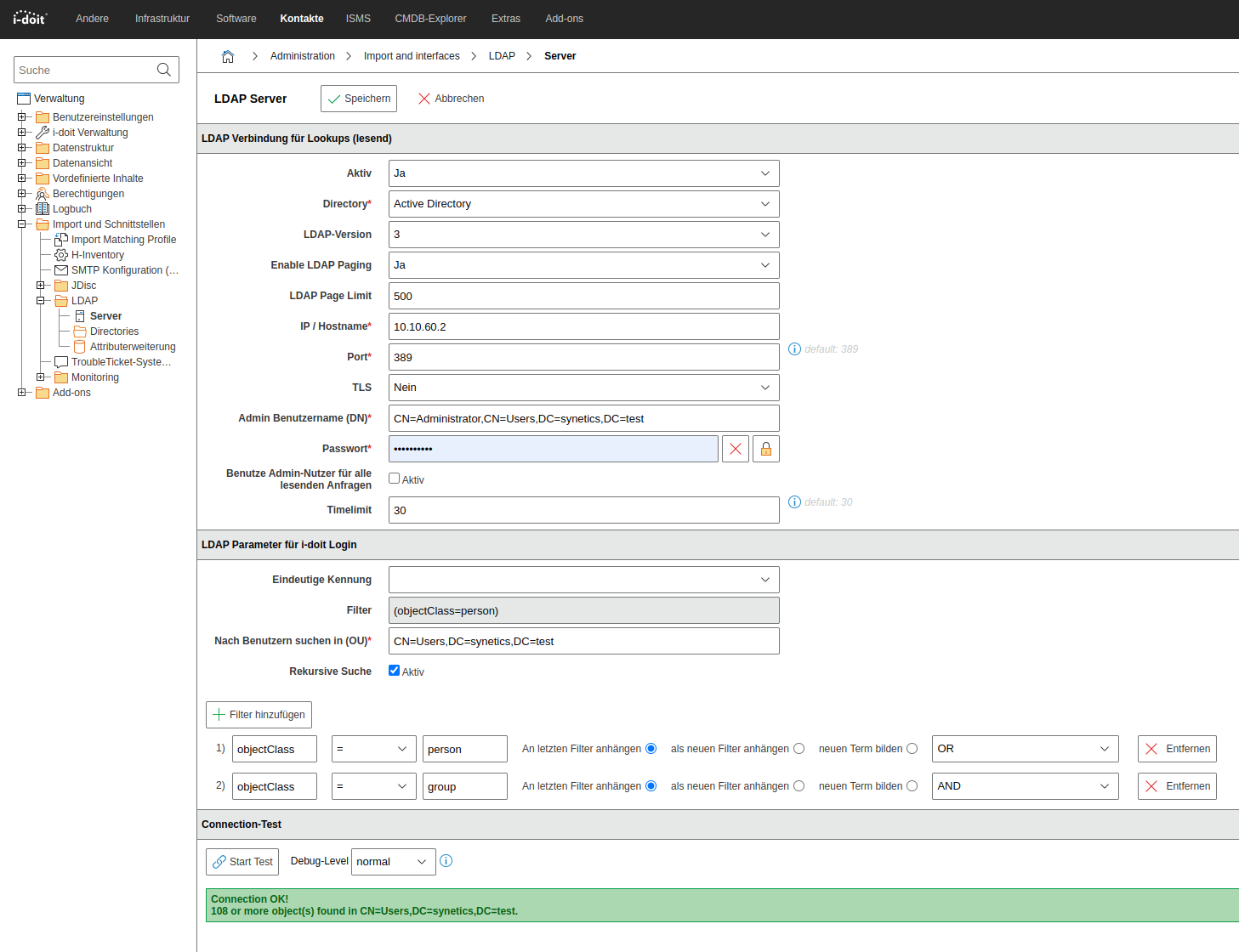Click the Start Test button
Viewport: 1239px width, 952px height.
tap(242, 862)
